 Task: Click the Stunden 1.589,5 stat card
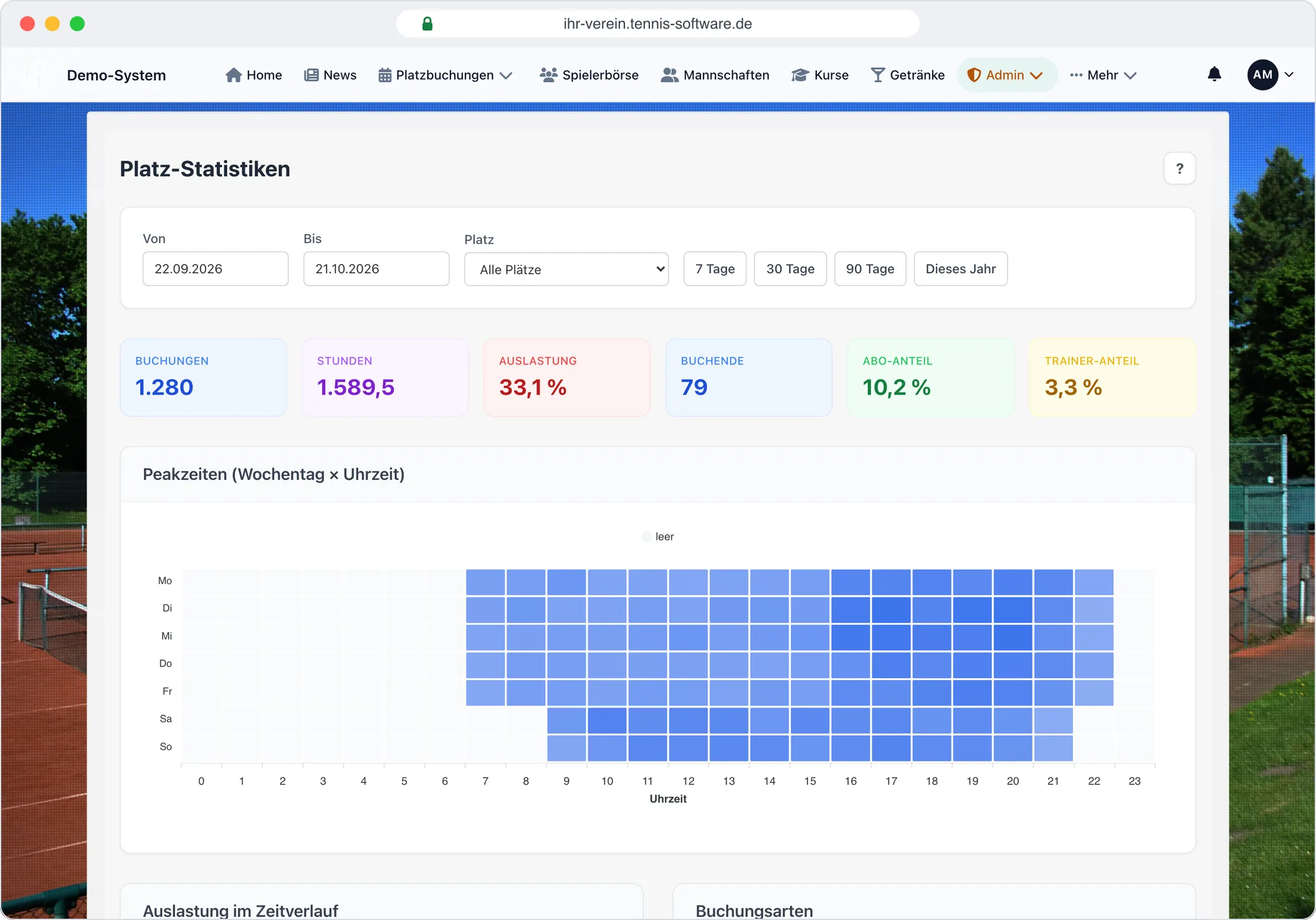point(385,378)
